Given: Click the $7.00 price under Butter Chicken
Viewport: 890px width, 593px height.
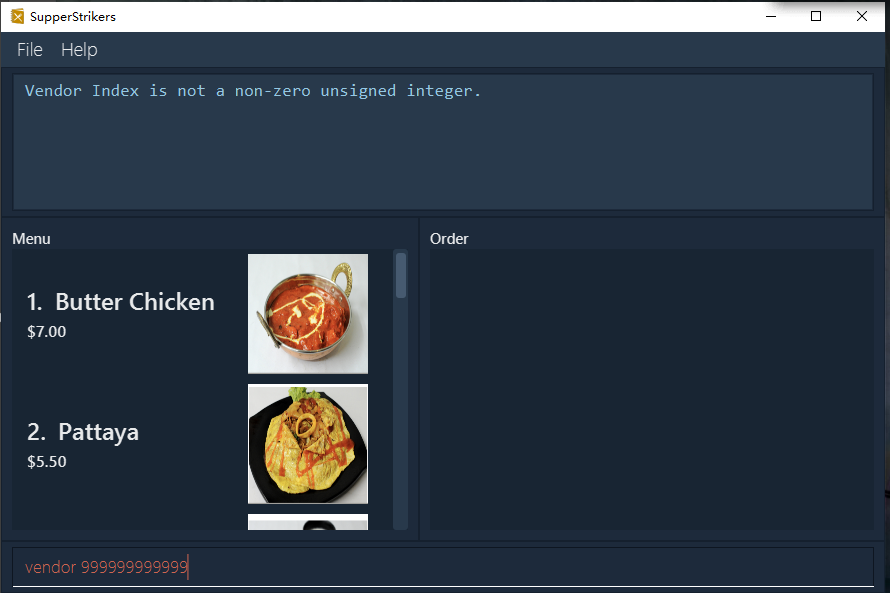Looking at the screenshot, I should coord(47,331).
